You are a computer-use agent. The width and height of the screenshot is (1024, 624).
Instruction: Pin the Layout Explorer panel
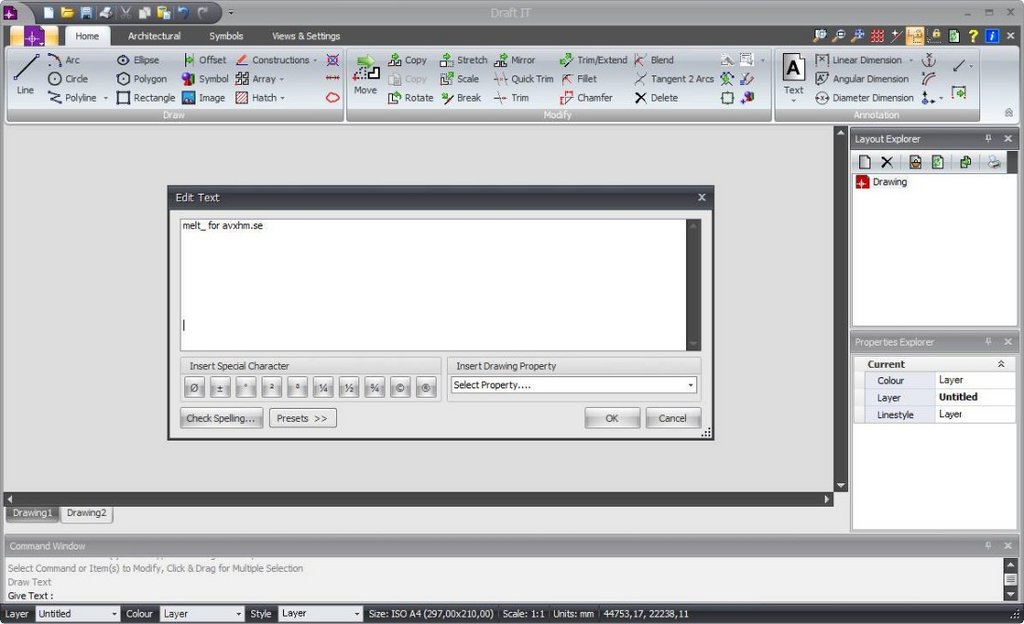click(x=988, y=138)
